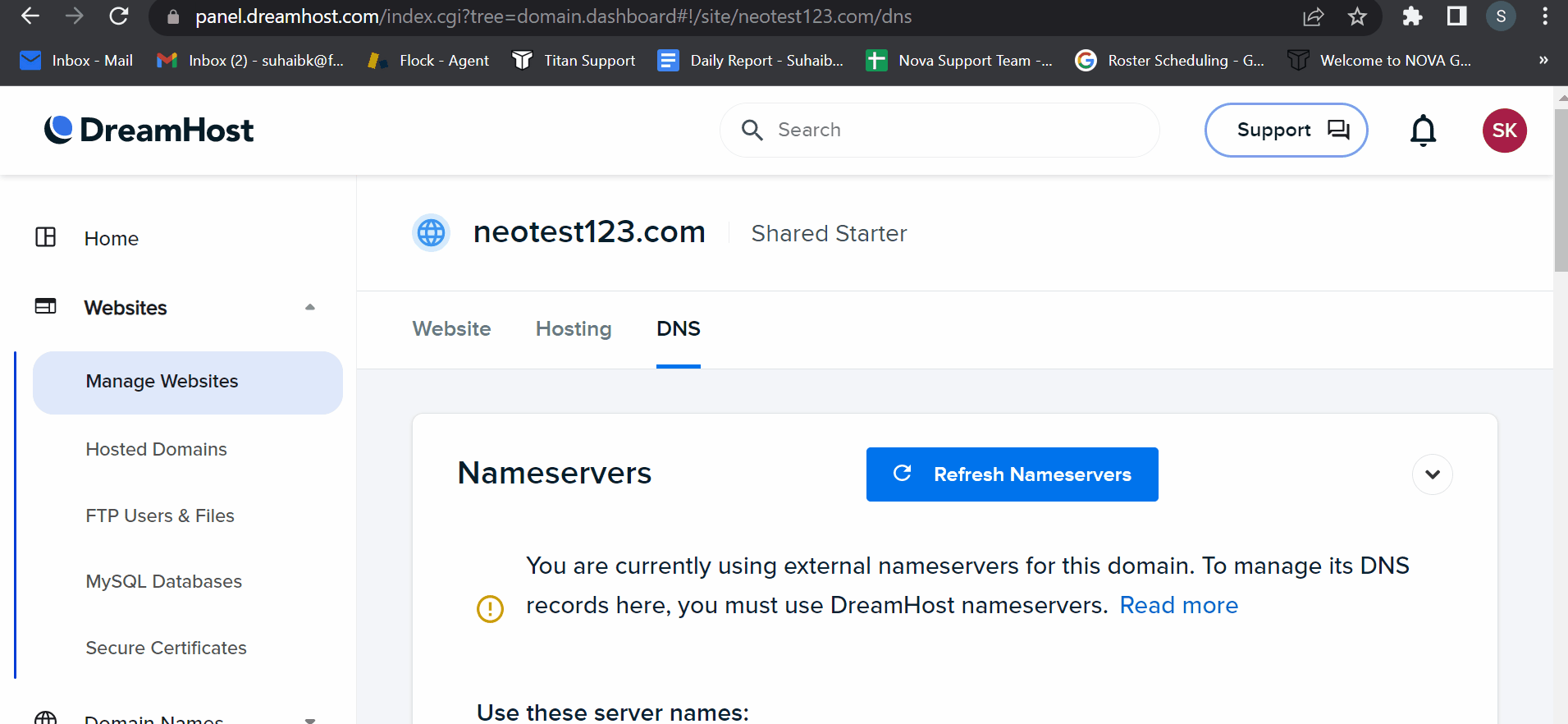This screenshot has height=724, width=1568.
Task: Open Hosted Domains in the sidebar
Action: pyautogui.click(x=157, y=449)
